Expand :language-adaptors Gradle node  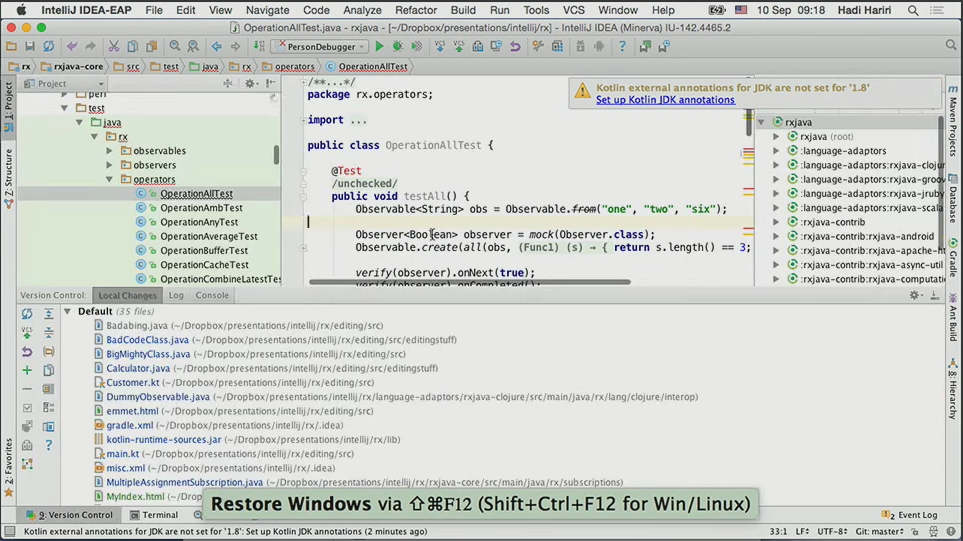(x=776, y=150)
